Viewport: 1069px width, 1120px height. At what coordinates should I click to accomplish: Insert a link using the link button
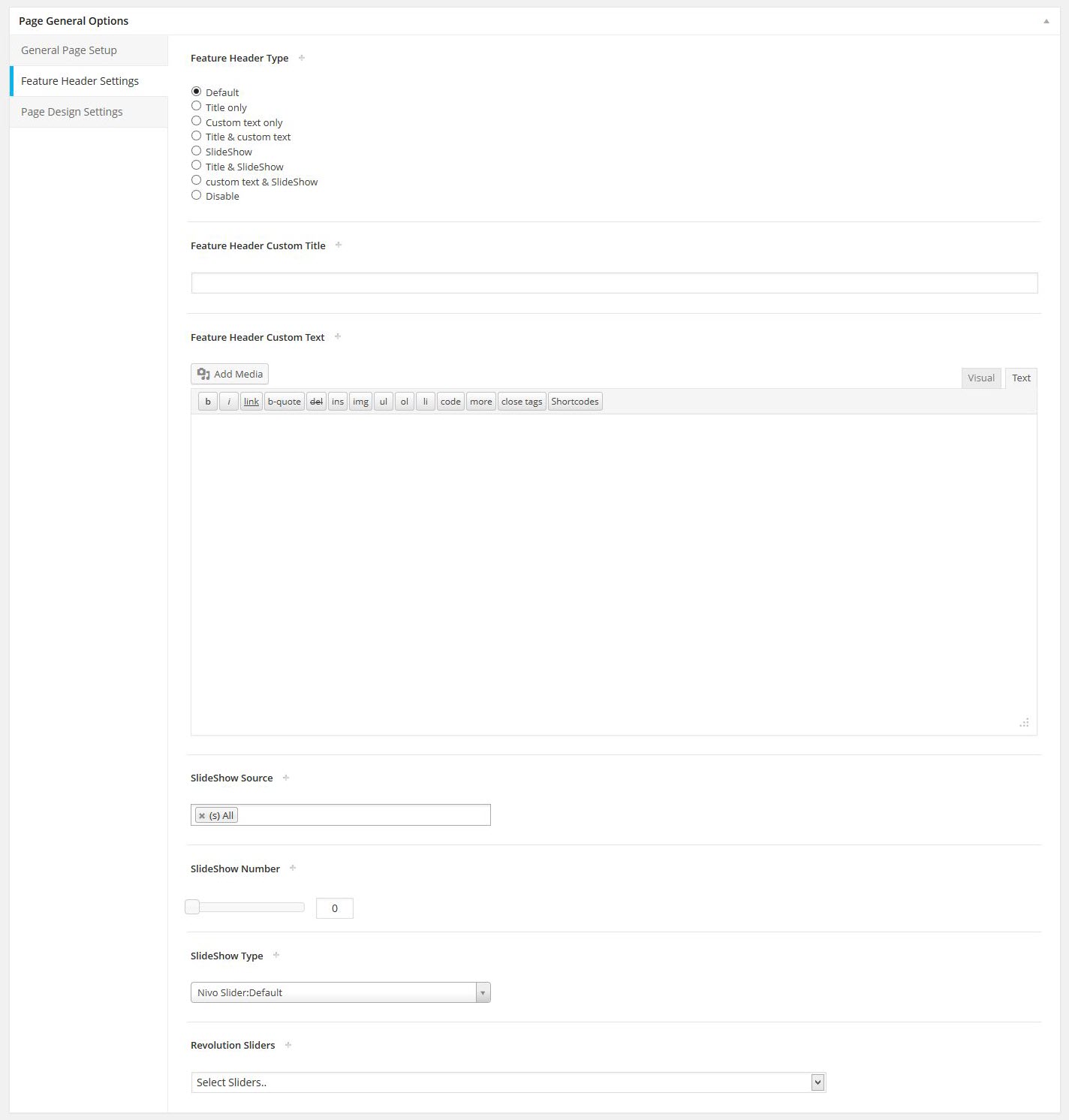251,402
